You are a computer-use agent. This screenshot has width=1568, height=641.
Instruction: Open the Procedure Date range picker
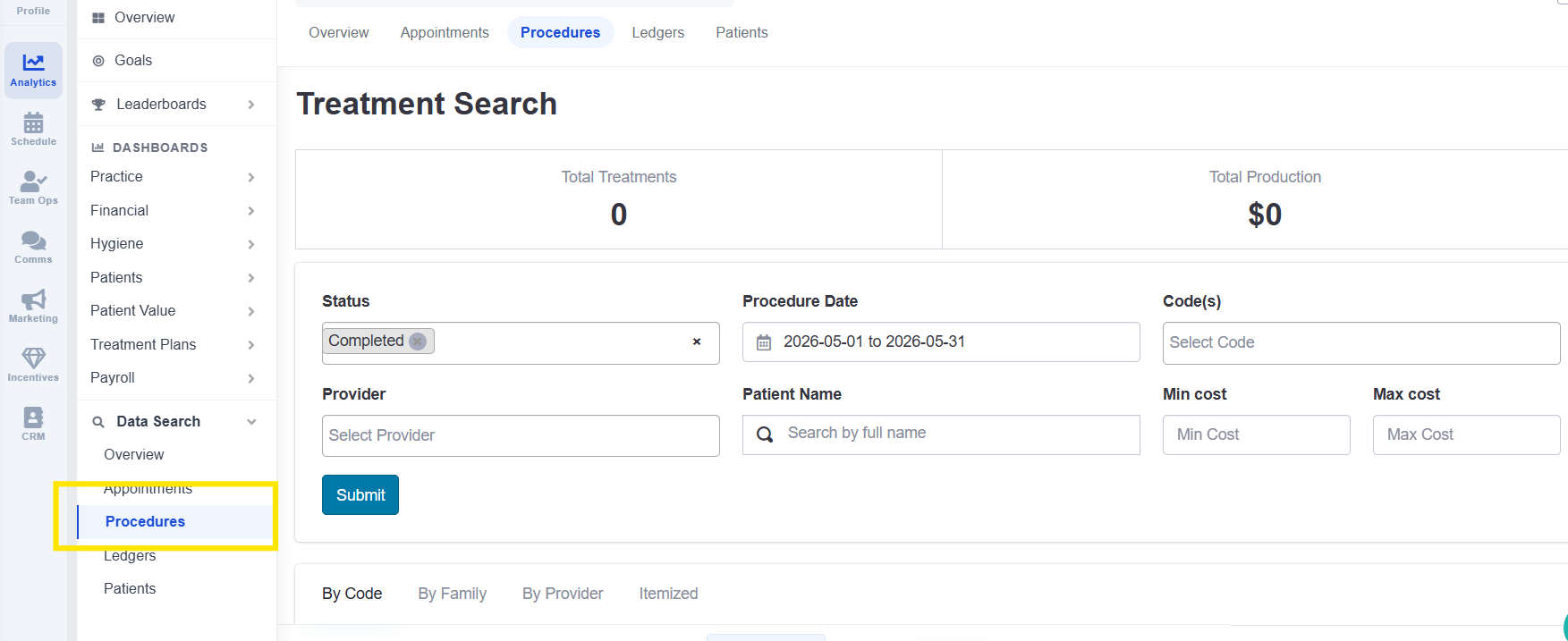coord(941,342)
